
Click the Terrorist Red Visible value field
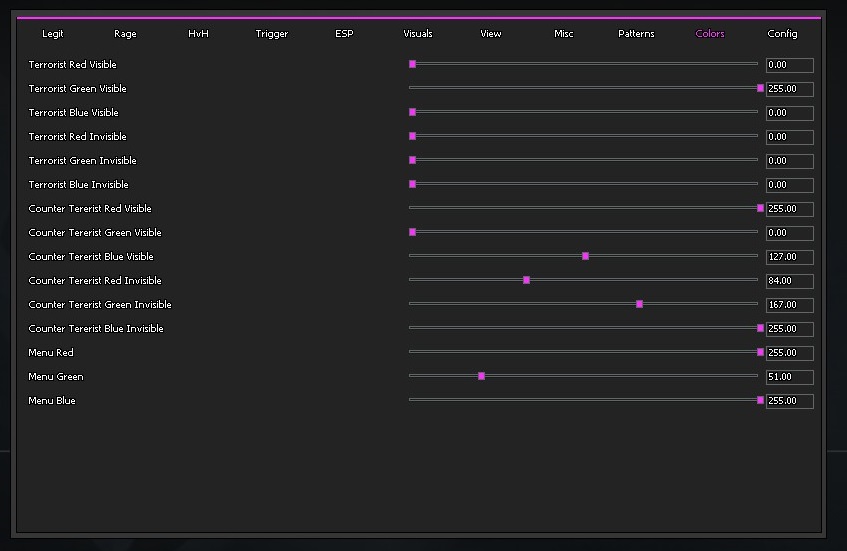click(x=789, y=65)
